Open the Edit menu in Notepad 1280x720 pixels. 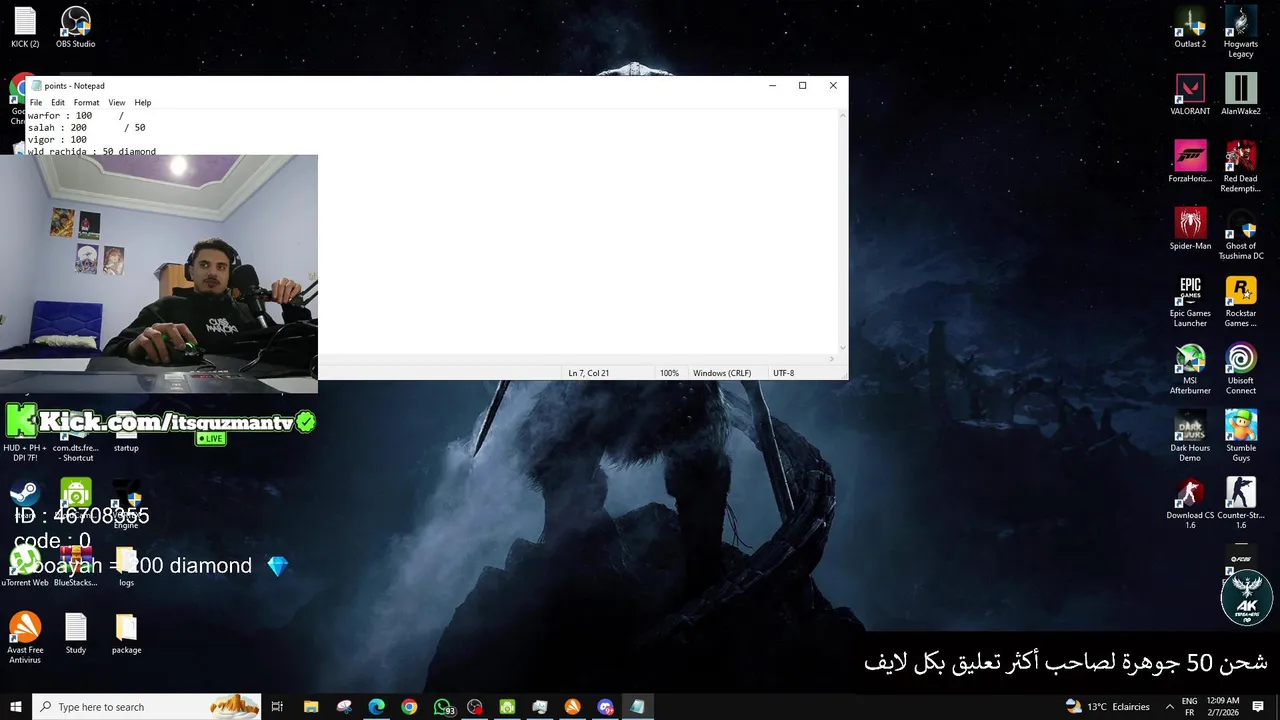(x=58, y=102)
